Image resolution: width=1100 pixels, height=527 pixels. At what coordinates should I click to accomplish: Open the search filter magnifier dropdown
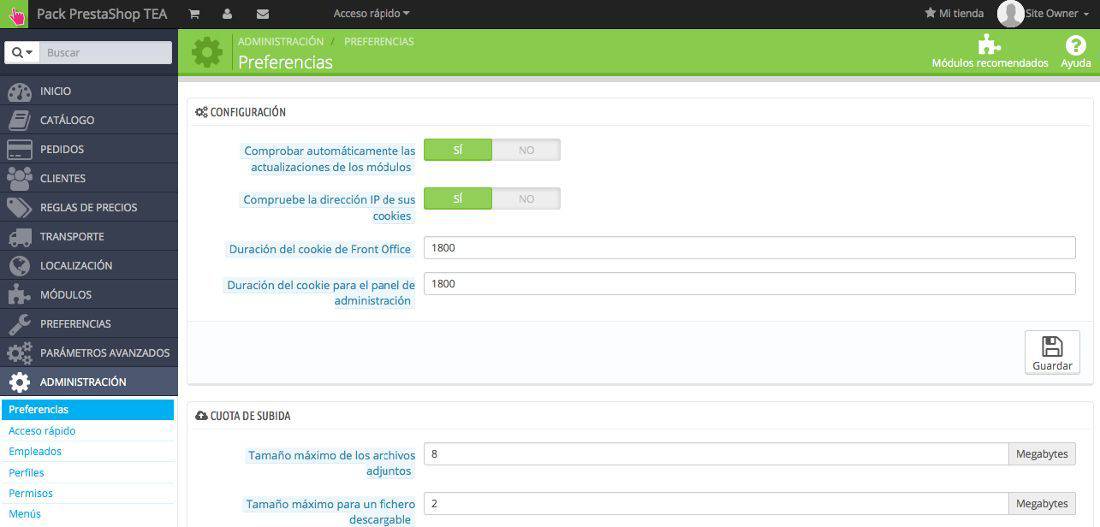pos(22,53)
